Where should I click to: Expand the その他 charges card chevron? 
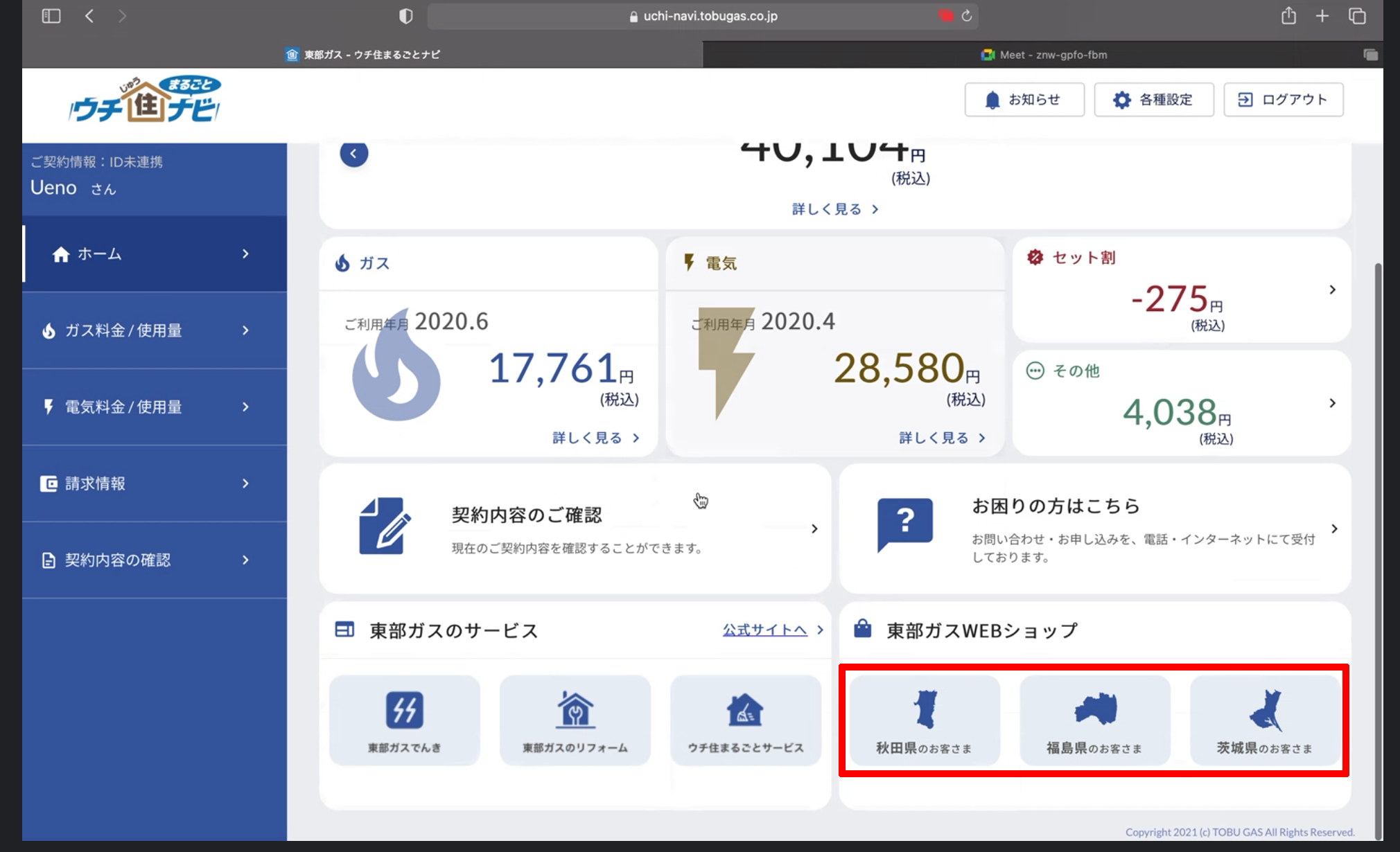click(x=1332, y=403)
